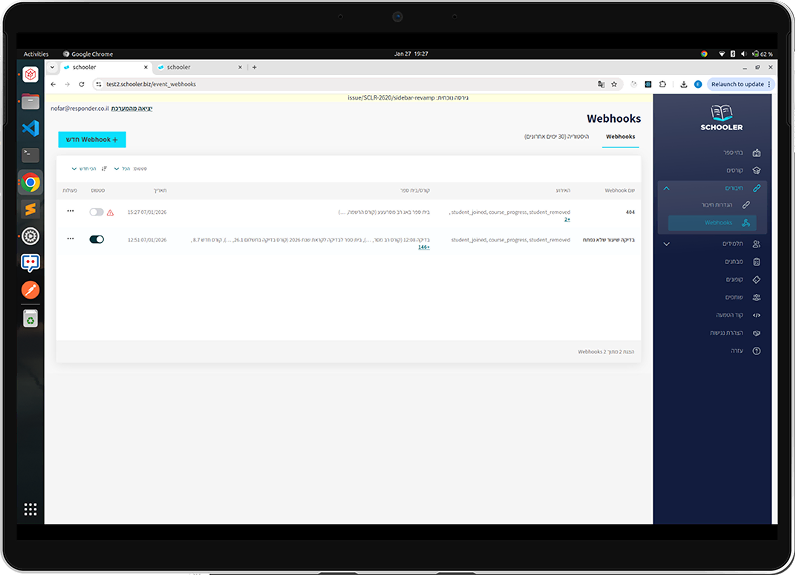Click the Schooler logo in the sidebar
Image resolution: width=795 pixels, height=575 pixels.
(721, 118)
